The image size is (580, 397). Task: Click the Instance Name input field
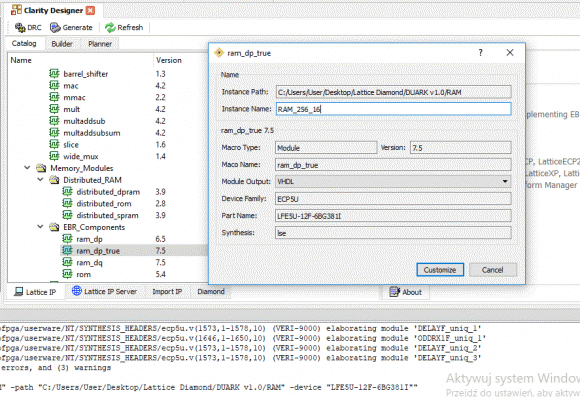point(394,109)
